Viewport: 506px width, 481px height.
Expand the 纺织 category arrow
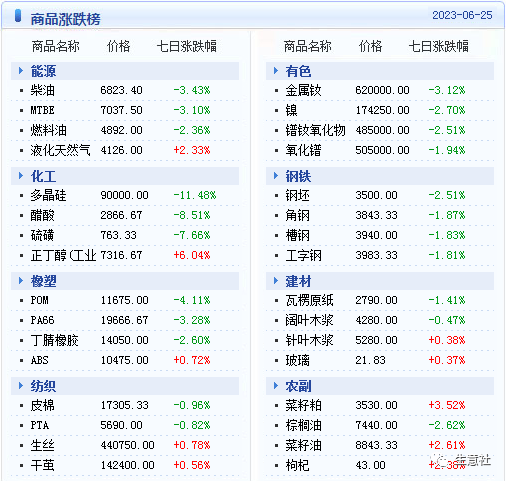pos(21,386)
